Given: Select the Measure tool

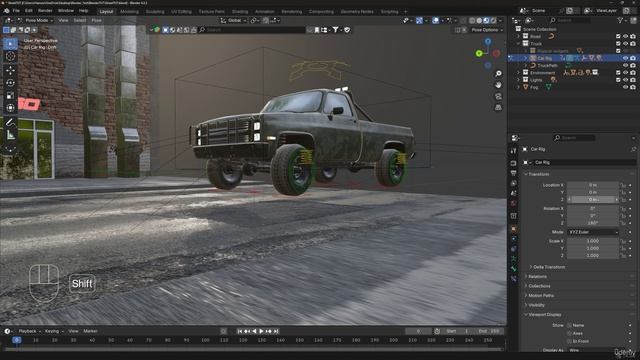Looking at the screenshot, I should [x=10, y=135].
